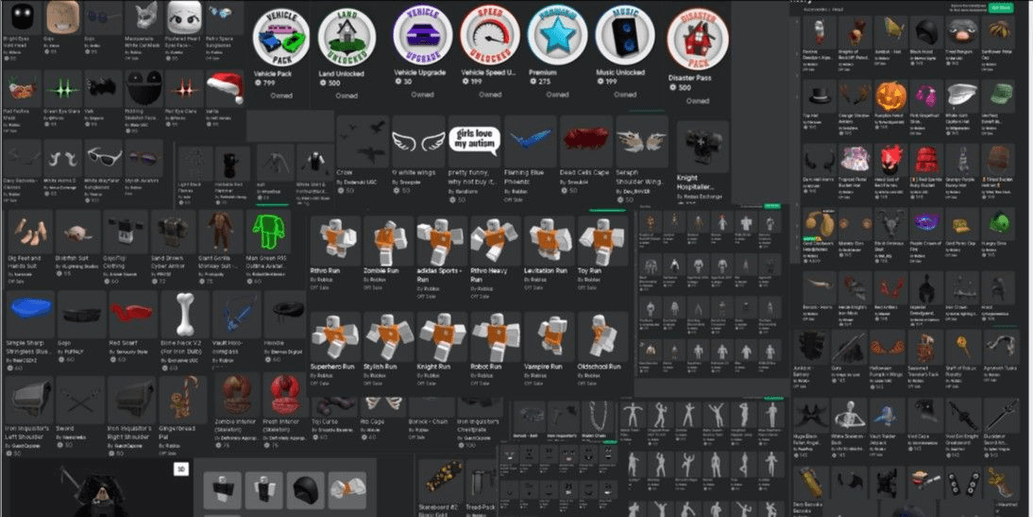Select the Stylish Run animation

(x=389, y=337)
